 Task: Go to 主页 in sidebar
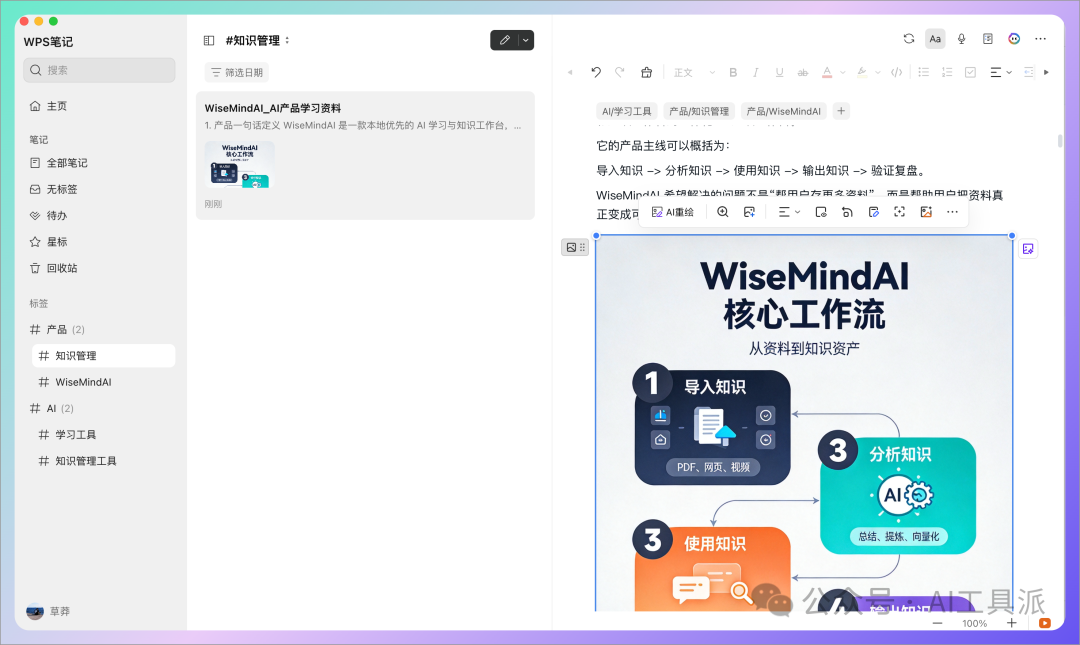point(56,106)
